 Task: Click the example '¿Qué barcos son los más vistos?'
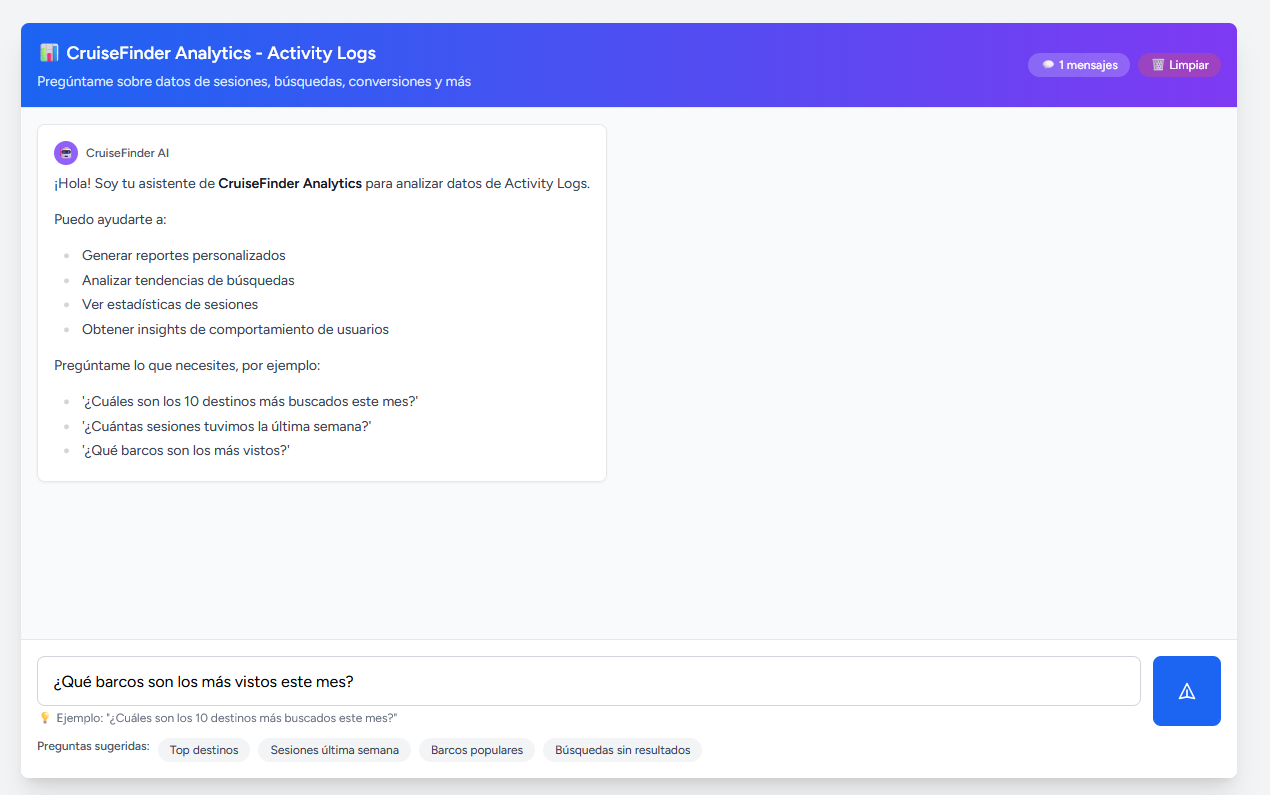186,450
